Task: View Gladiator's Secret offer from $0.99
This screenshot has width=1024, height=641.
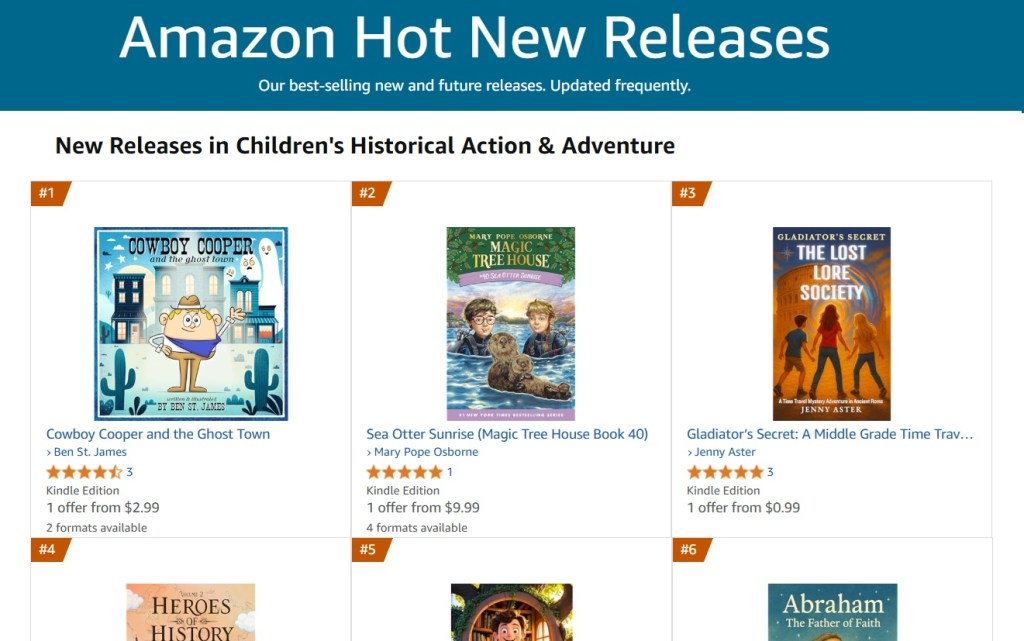Action: [x=743, y=507]
